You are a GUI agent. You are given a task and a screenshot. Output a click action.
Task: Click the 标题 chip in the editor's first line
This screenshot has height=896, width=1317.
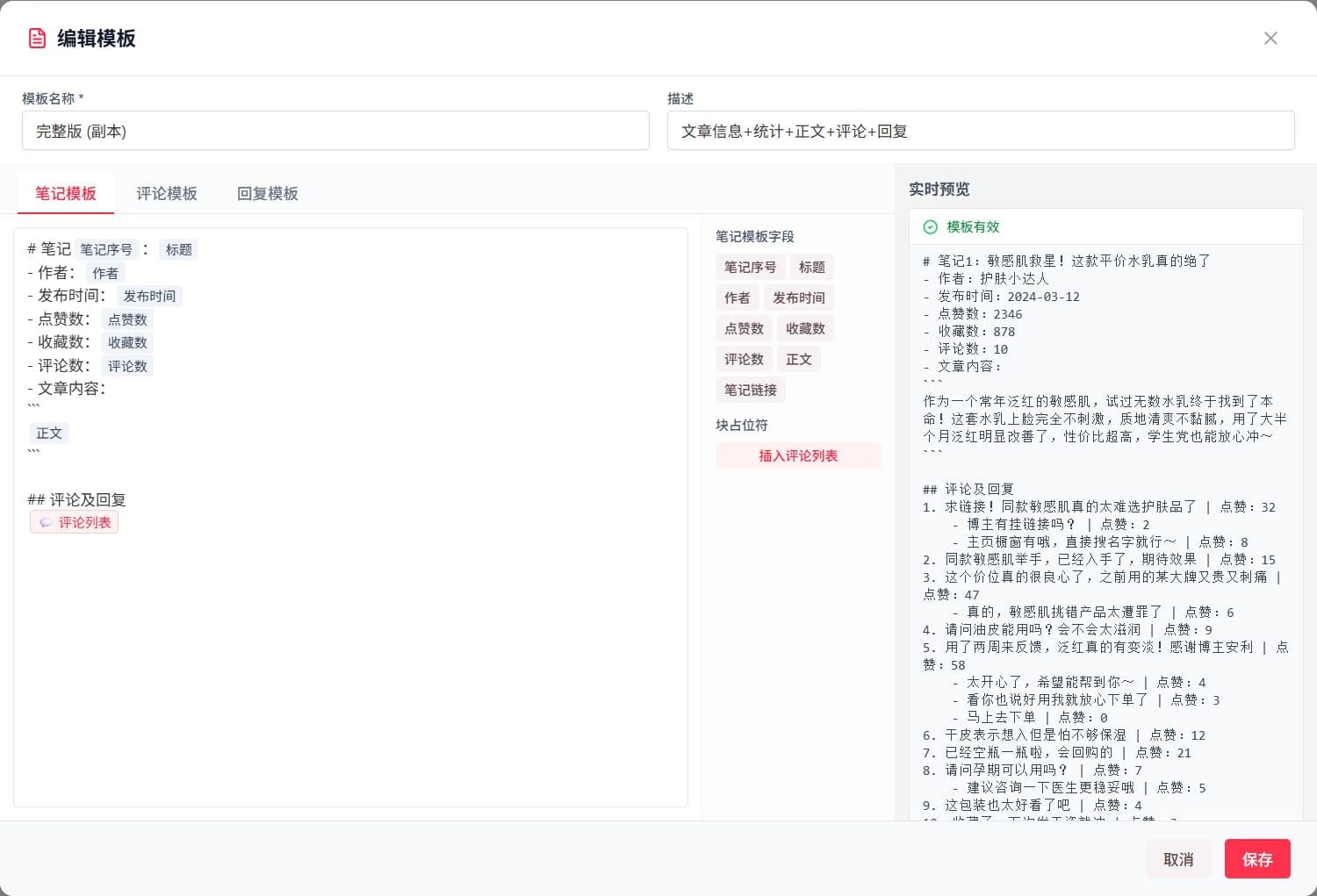pos(179,249)
